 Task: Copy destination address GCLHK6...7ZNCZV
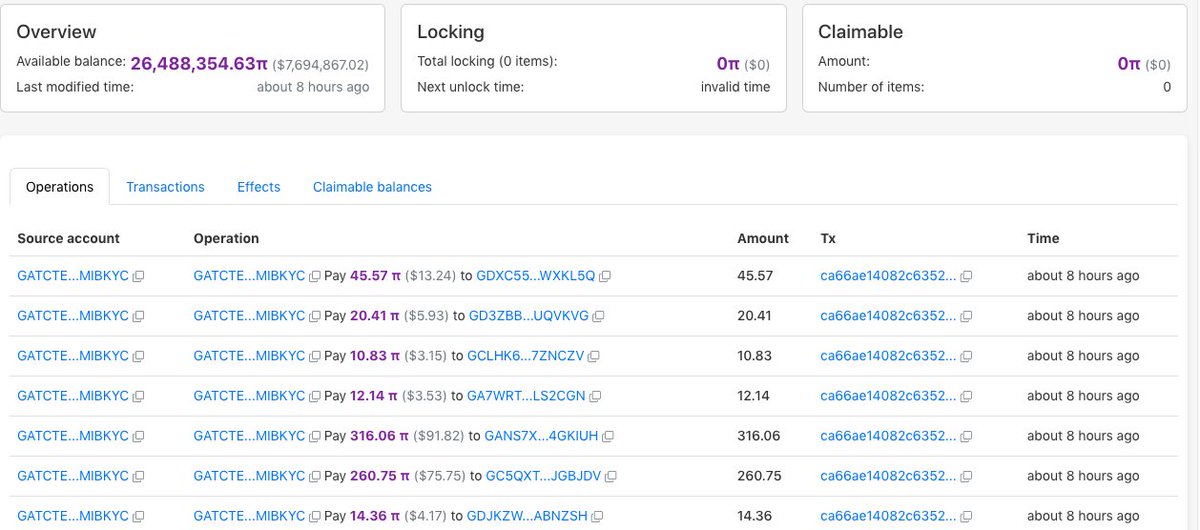[594, 356]
